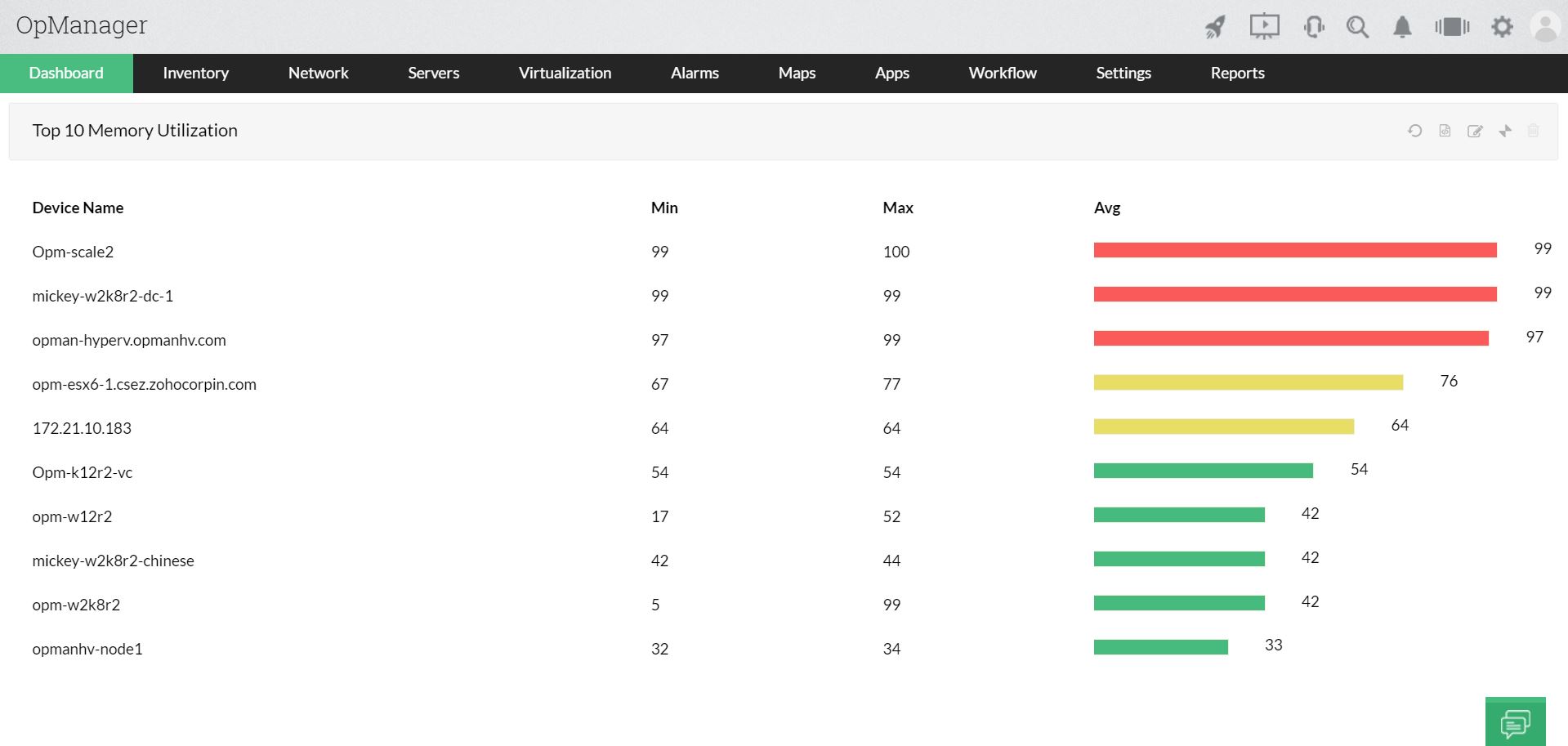
Task: Click the yellow Avg bar for 172.21.10.183
Action: point(1224,427)
